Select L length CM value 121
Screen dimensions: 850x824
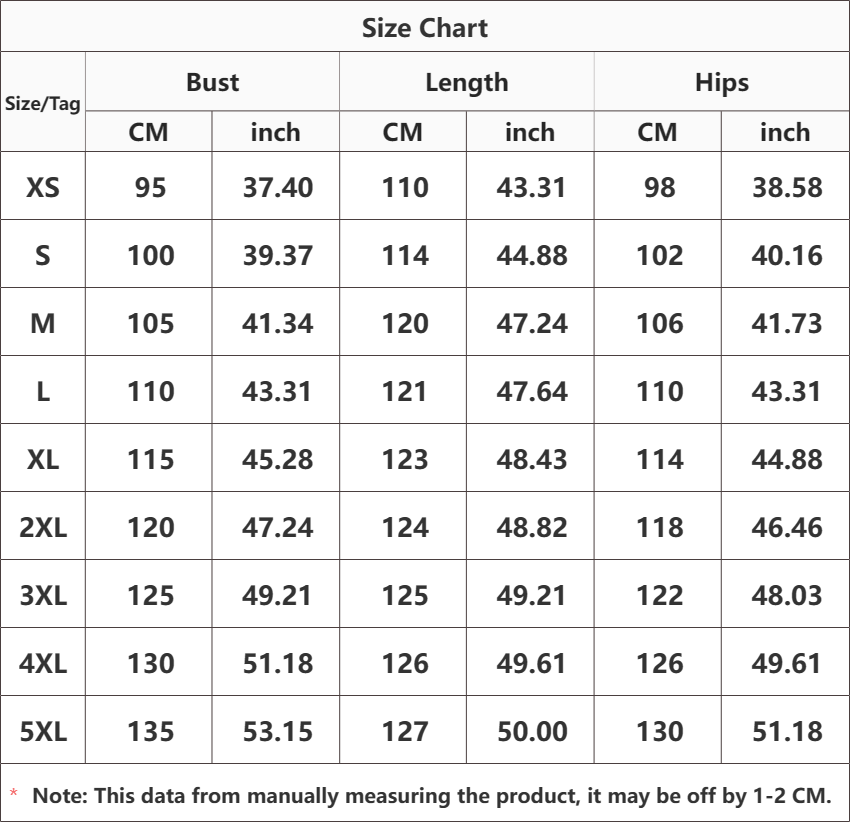(x=404, y=391)
